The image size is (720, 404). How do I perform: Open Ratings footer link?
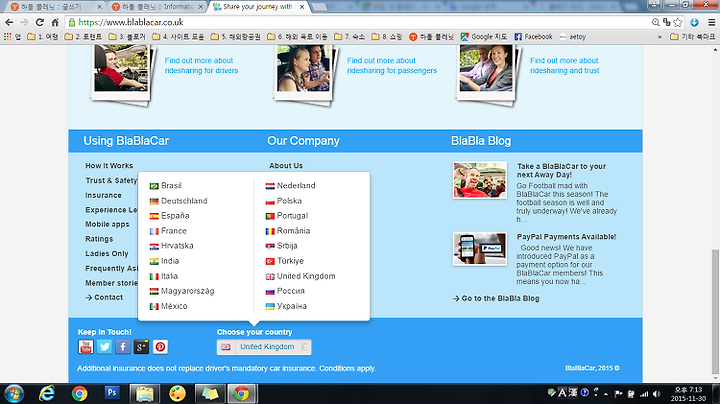(x=99, y=239)
